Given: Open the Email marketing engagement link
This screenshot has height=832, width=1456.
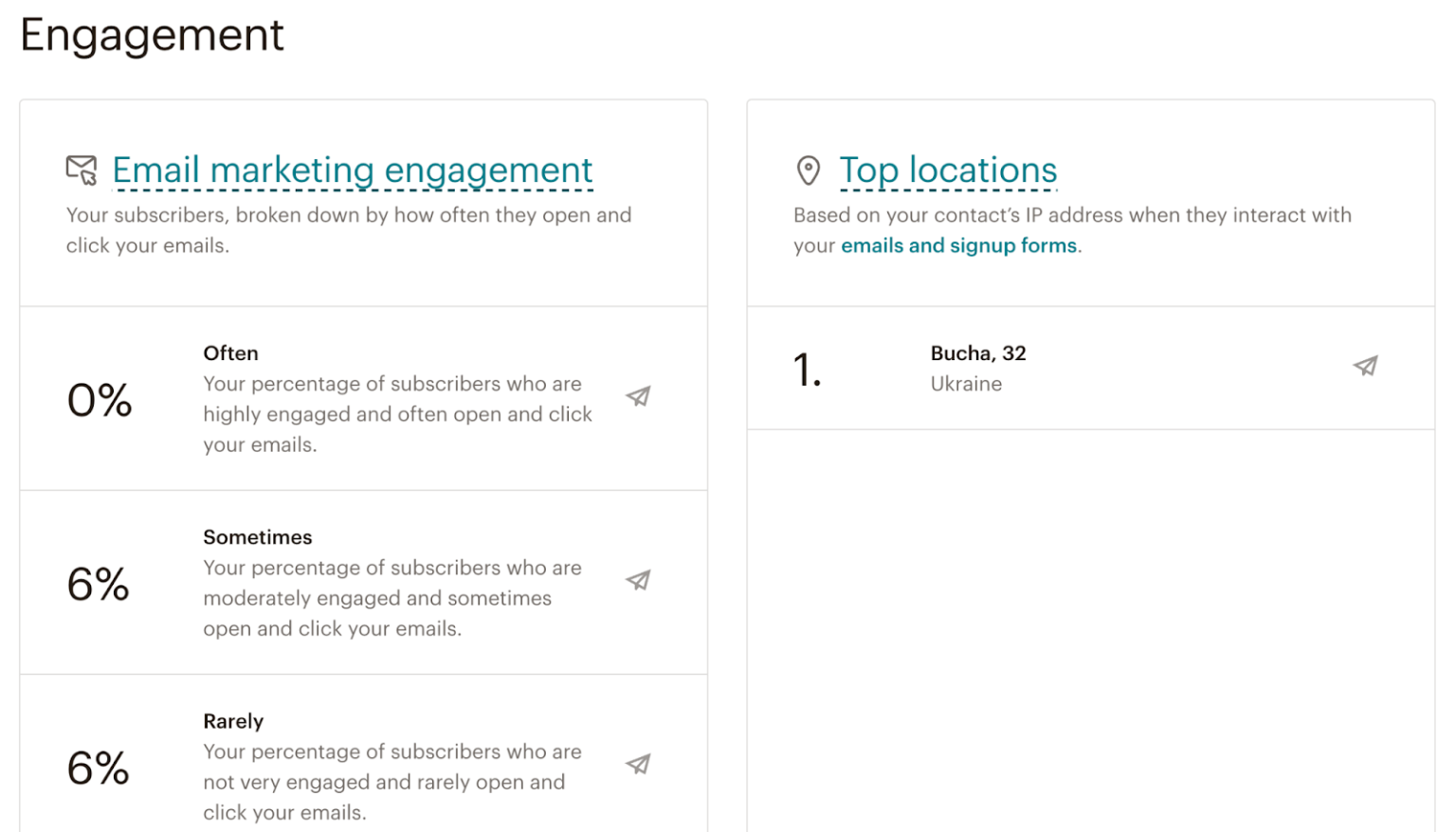Looking at the screenshot, I should click(352, 171).
